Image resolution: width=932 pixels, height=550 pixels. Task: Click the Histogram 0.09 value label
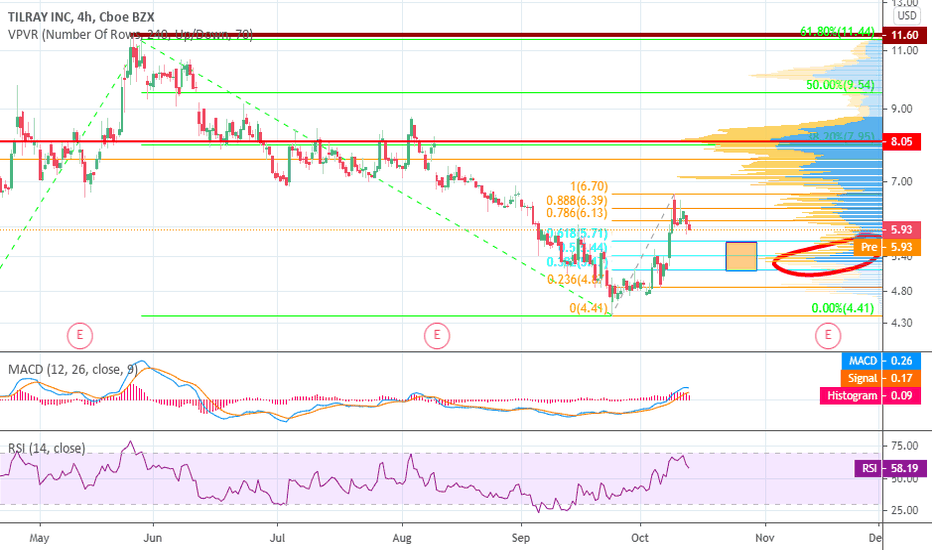870,395
